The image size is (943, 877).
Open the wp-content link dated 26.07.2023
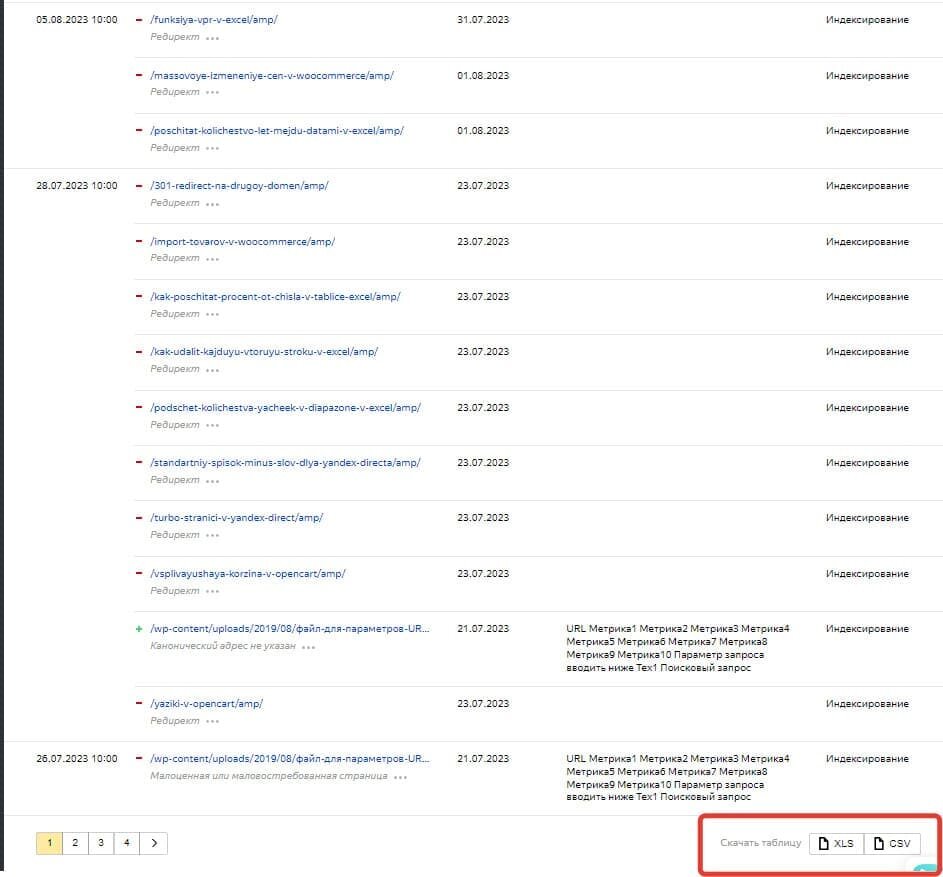tap(290, 759)
